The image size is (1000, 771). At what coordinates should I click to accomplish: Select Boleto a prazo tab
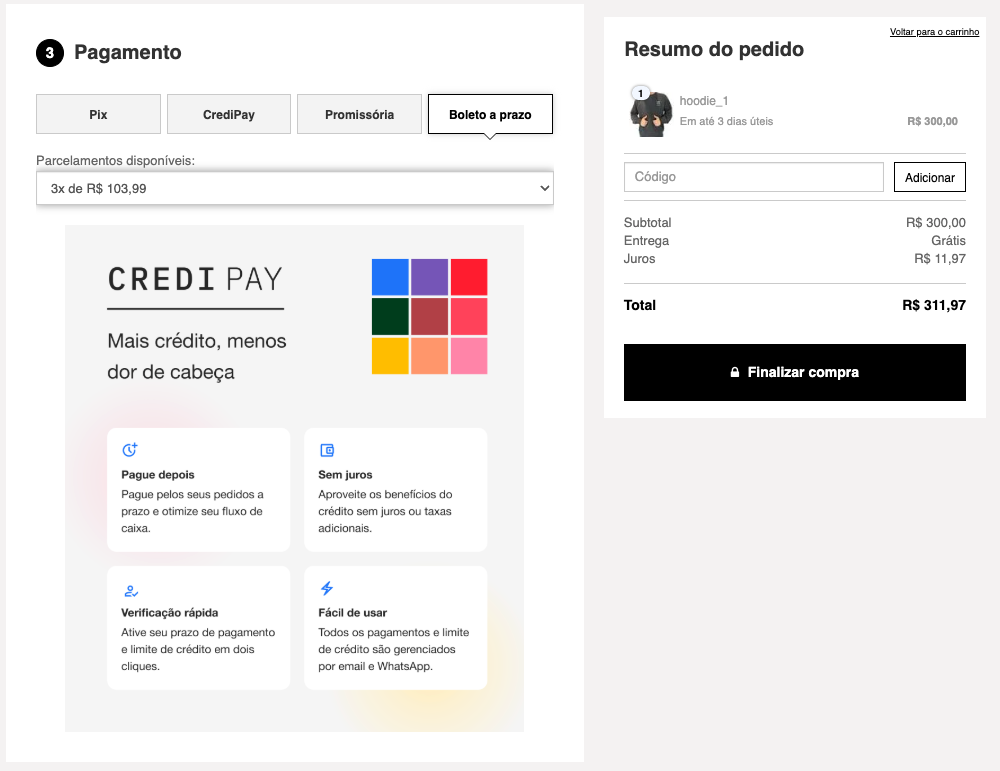coord(490,114)
